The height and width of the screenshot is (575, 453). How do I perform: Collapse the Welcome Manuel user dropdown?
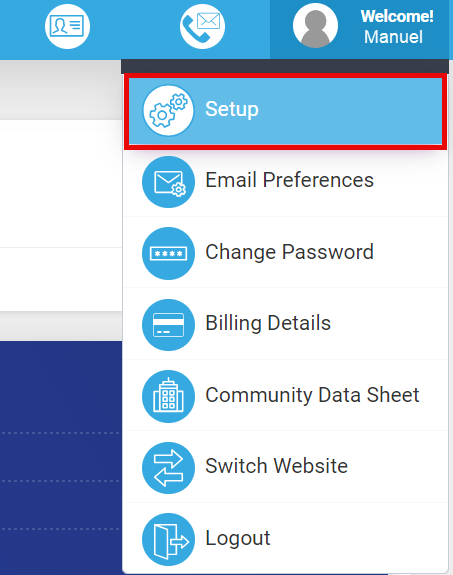point(359,29)
